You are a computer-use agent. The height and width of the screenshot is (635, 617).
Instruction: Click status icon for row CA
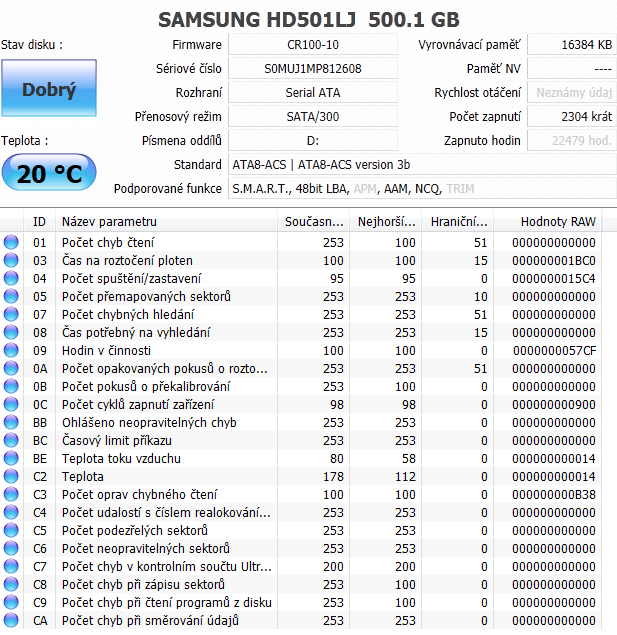pos(11,620)
